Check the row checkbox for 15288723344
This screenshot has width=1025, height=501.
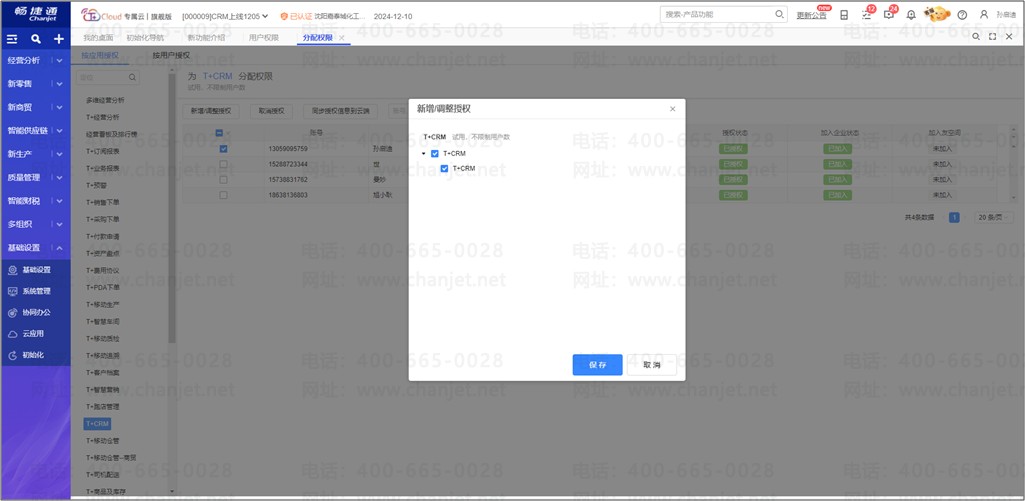coord(224,164)
